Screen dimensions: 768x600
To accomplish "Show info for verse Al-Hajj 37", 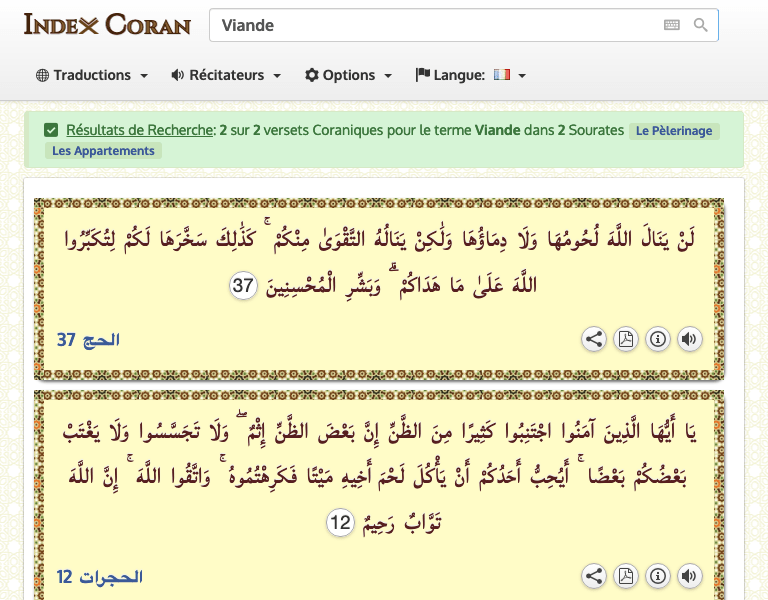I will (658, 339).
